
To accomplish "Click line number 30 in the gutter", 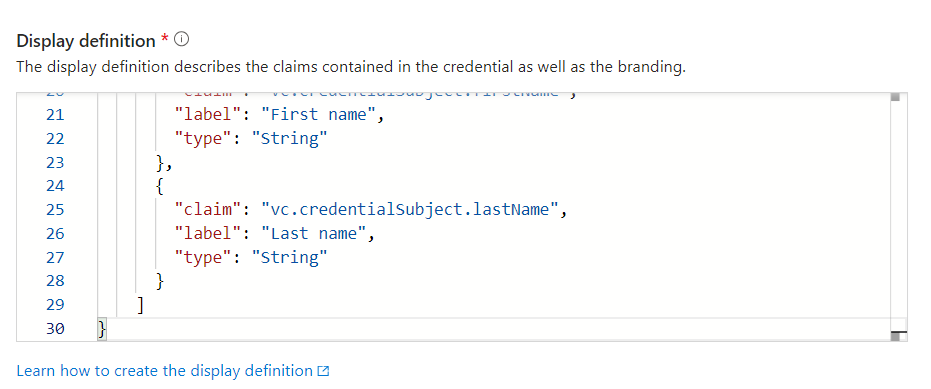I will coord(55,328).
